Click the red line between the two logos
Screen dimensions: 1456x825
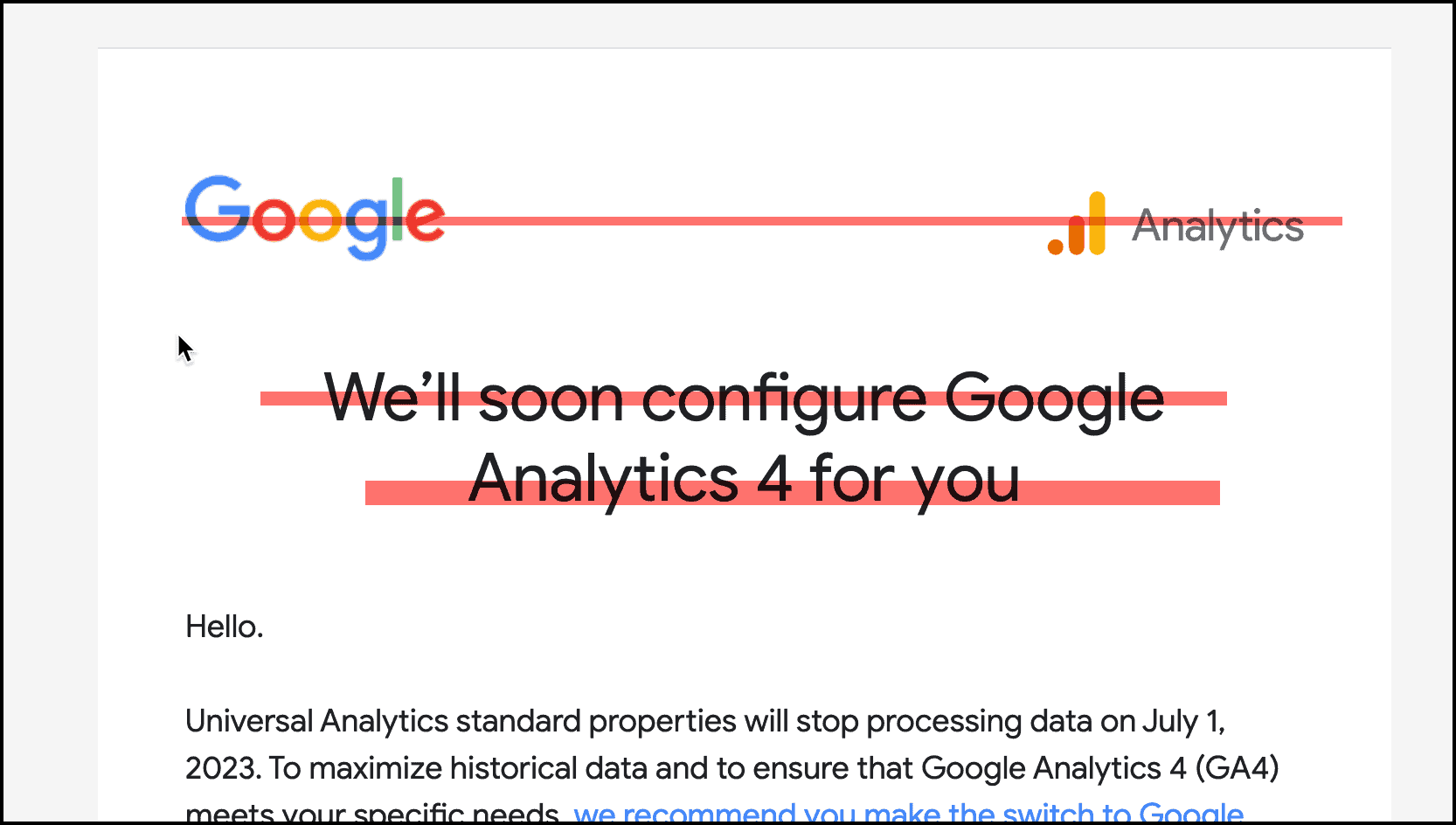743,221
